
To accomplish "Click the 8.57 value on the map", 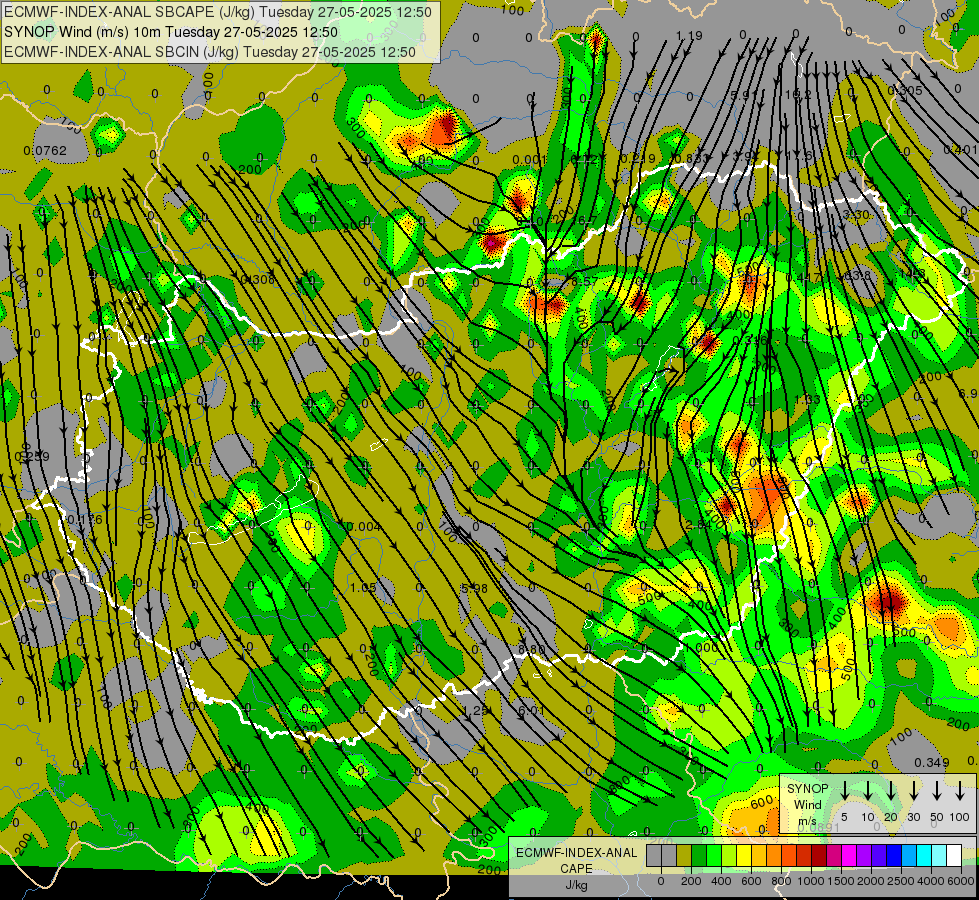I will [x=585, y=282].
